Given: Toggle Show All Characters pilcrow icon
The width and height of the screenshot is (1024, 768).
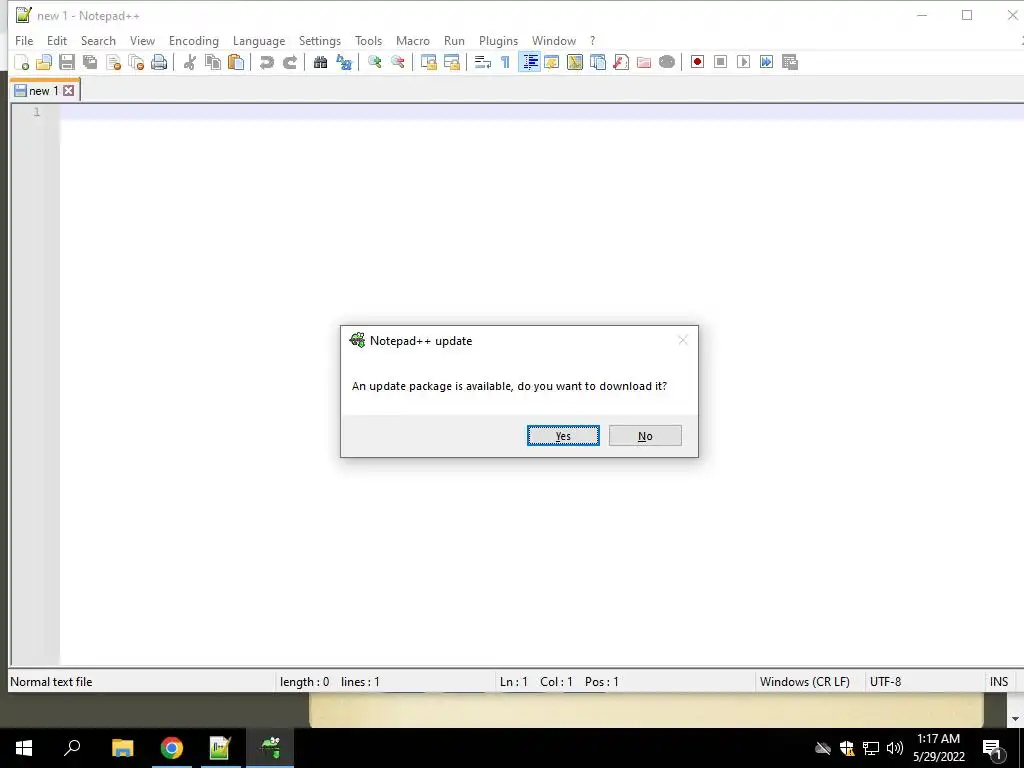Looking at the screenshot, I should pyautogui.click(x=505, y=62).
